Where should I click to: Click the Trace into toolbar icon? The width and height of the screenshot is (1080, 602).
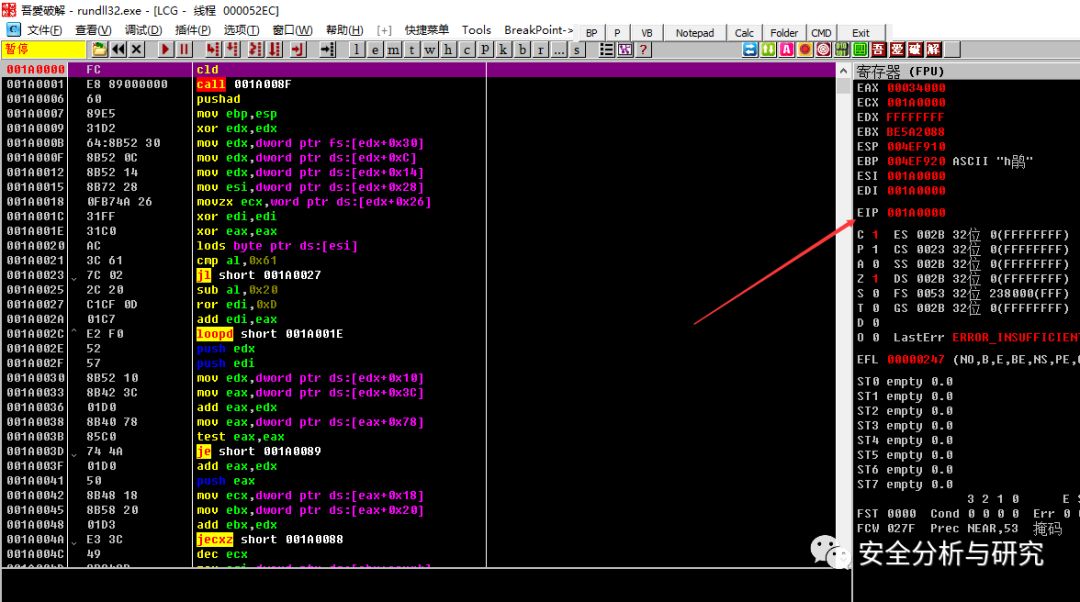click(x=255, y=50)
